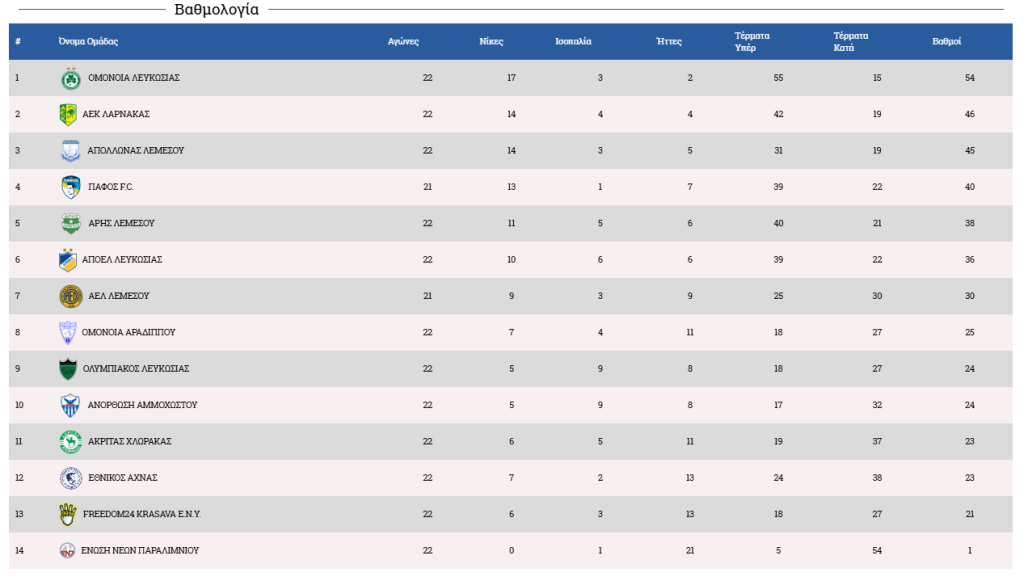Image resolution: width=1024 pixels, height=581 pixels.
Task: Click the Αγώνες column header
Action: click(x=403, y=42)
